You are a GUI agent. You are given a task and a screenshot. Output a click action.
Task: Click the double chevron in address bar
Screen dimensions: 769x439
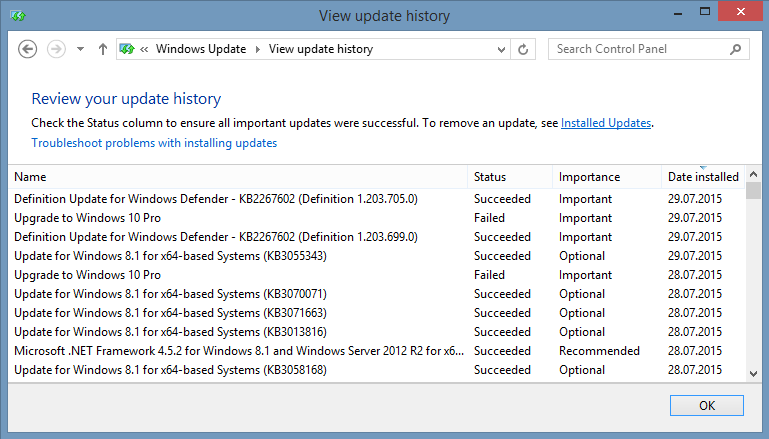144,49
